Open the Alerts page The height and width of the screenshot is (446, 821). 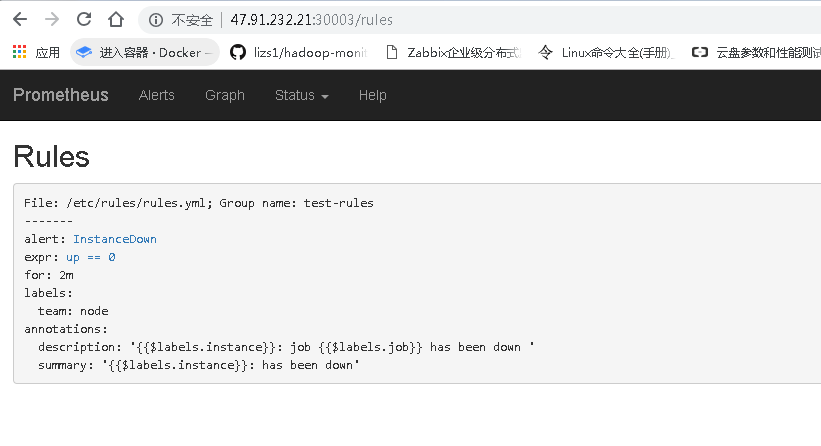(157, 95)
